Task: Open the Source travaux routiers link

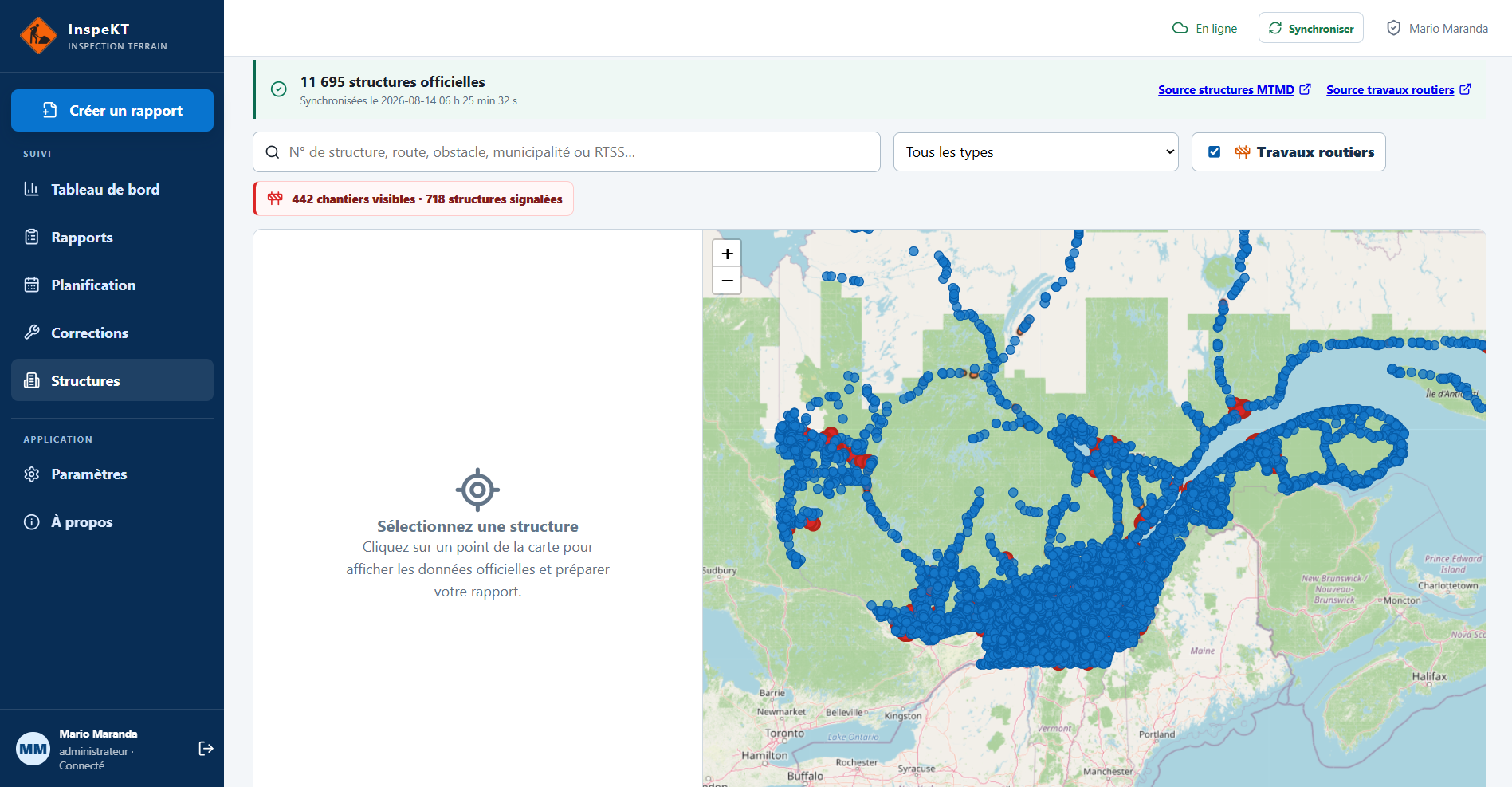Action: [1399, 90]
